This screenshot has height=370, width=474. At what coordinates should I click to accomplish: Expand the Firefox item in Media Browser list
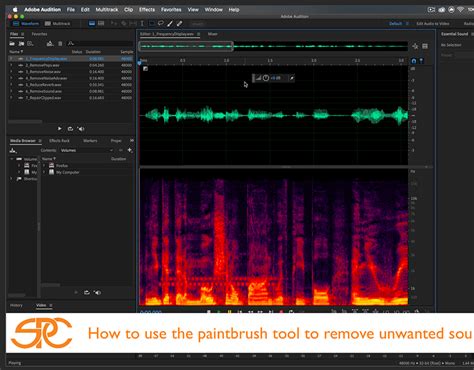pos(44,165)
